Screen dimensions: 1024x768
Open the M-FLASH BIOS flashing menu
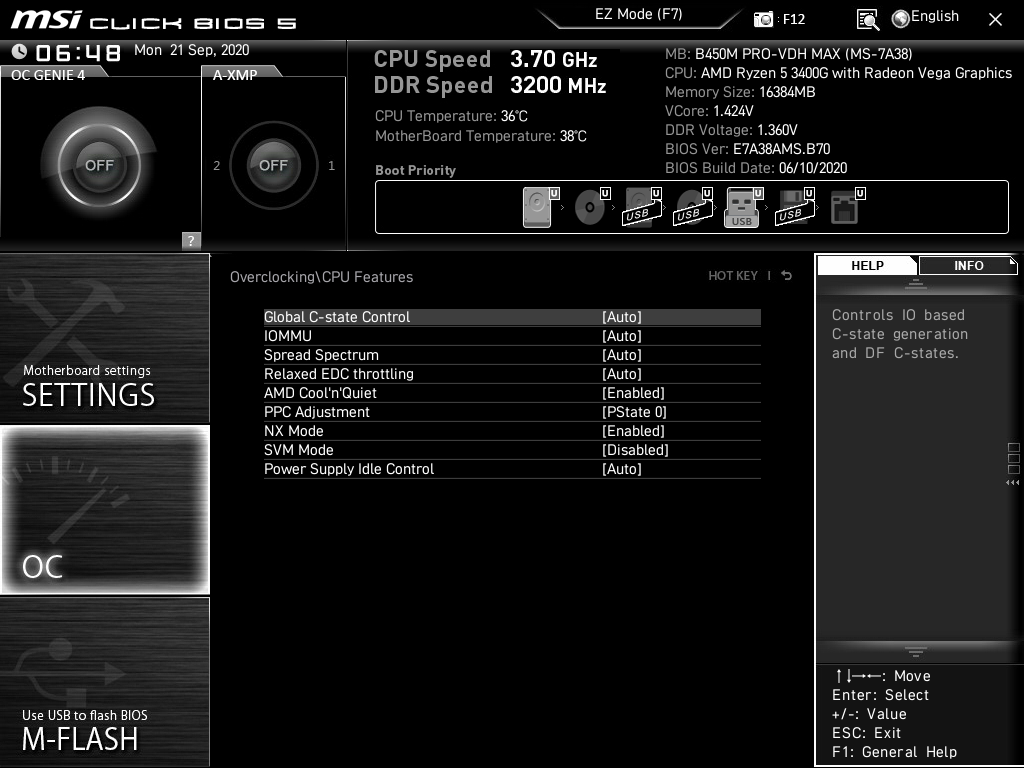click(104, 681)
